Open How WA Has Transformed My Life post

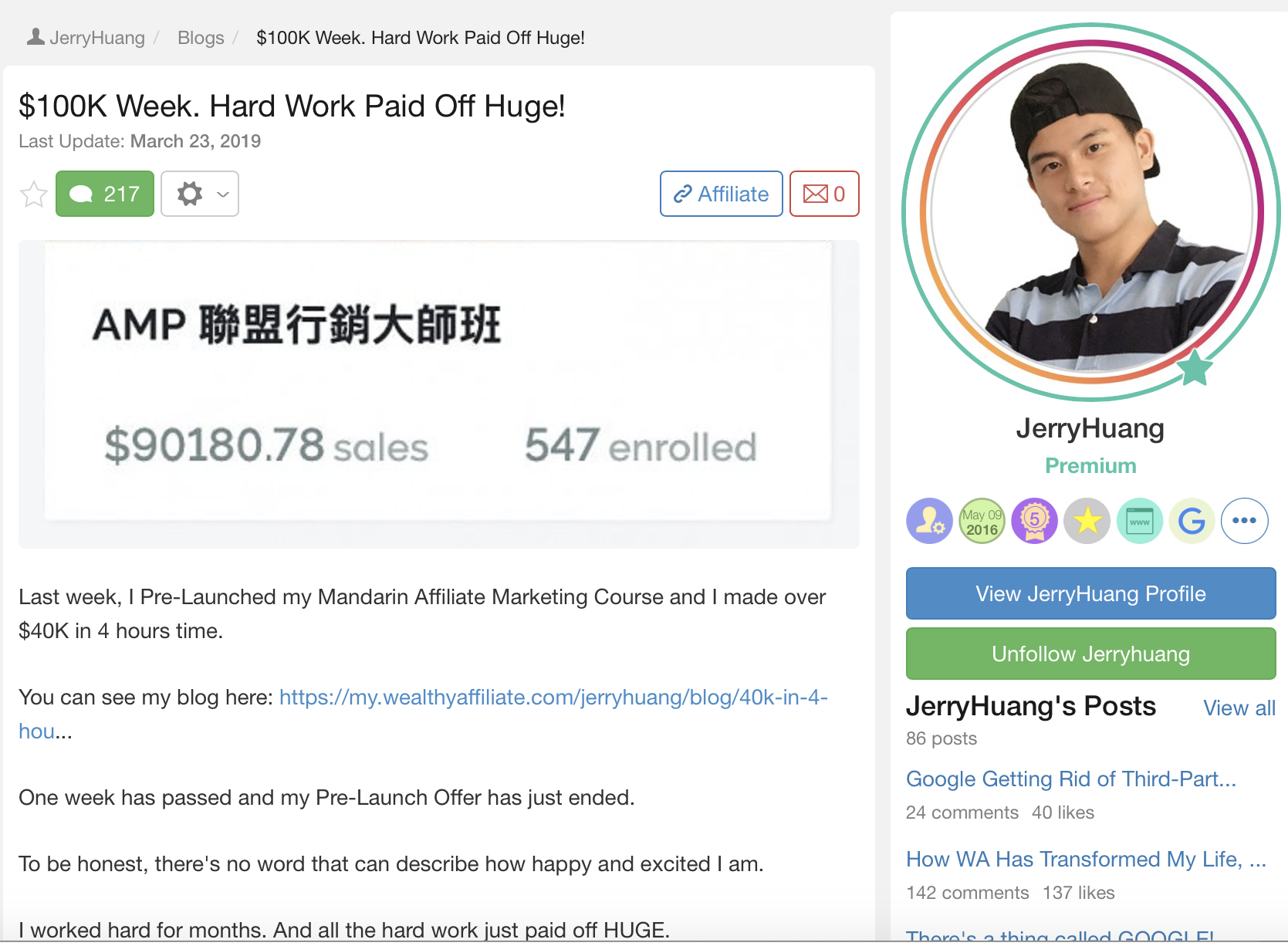(1086, 860)
